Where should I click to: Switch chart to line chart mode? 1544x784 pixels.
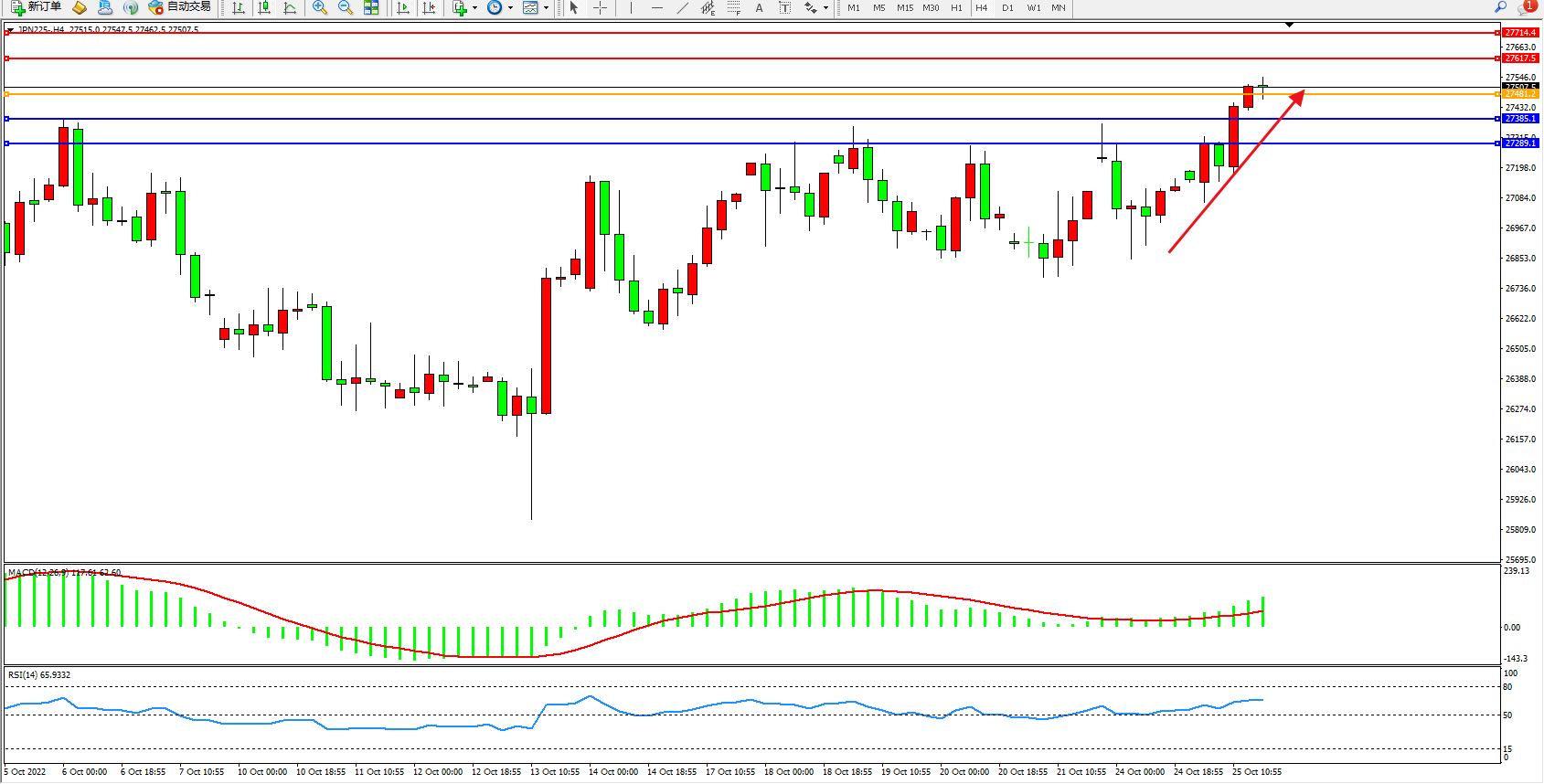[290, 7]
